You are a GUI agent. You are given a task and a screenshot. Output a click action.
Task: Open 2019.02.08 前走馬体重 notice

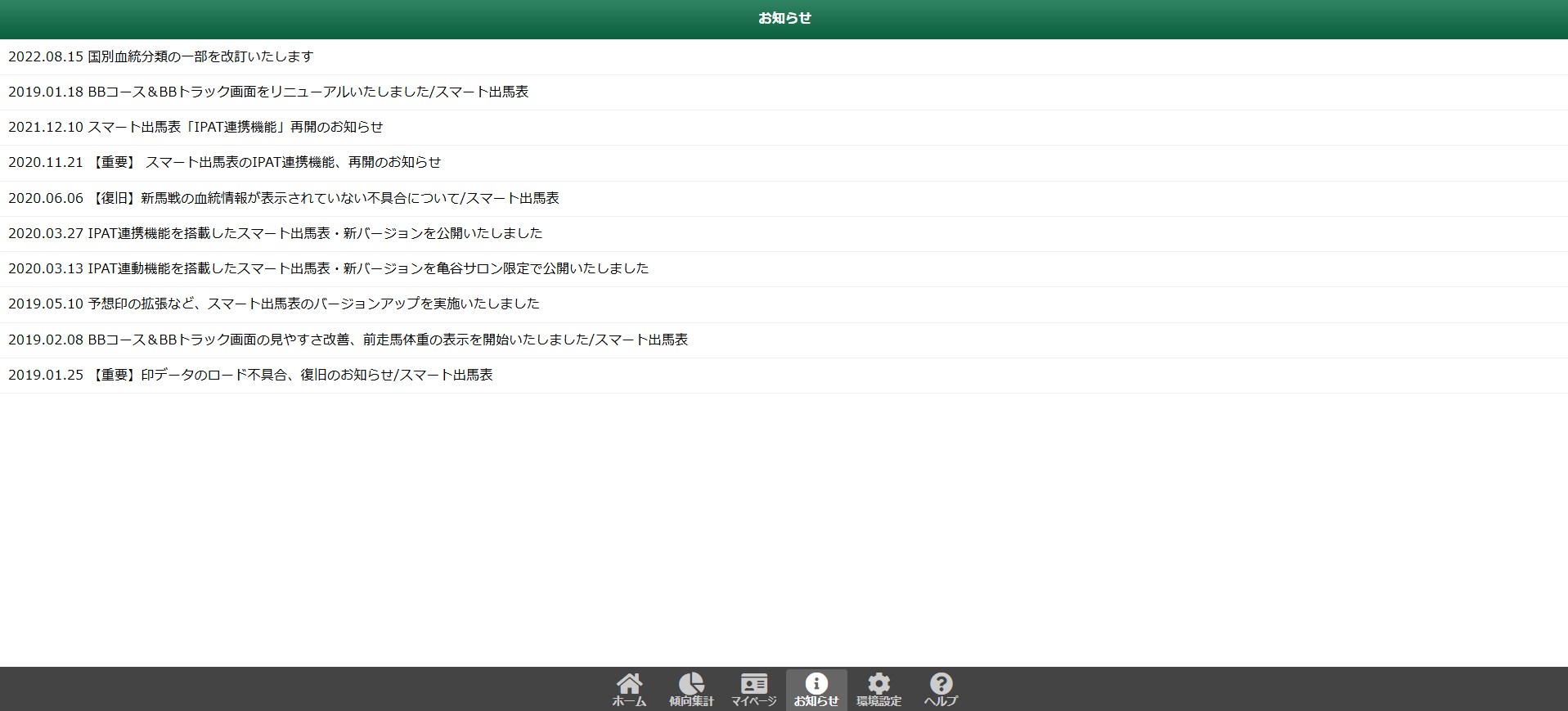click(348, 340)
